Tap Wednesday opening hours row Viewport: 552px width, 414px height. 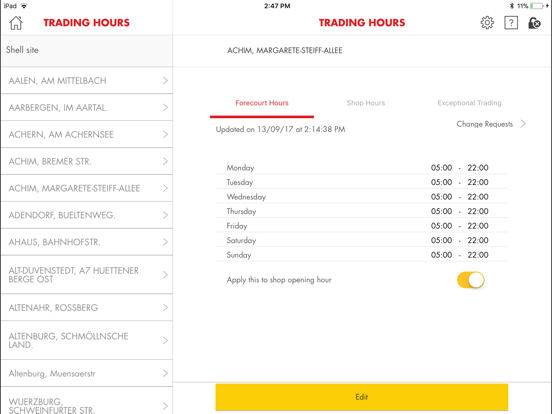tap(362, 197)
